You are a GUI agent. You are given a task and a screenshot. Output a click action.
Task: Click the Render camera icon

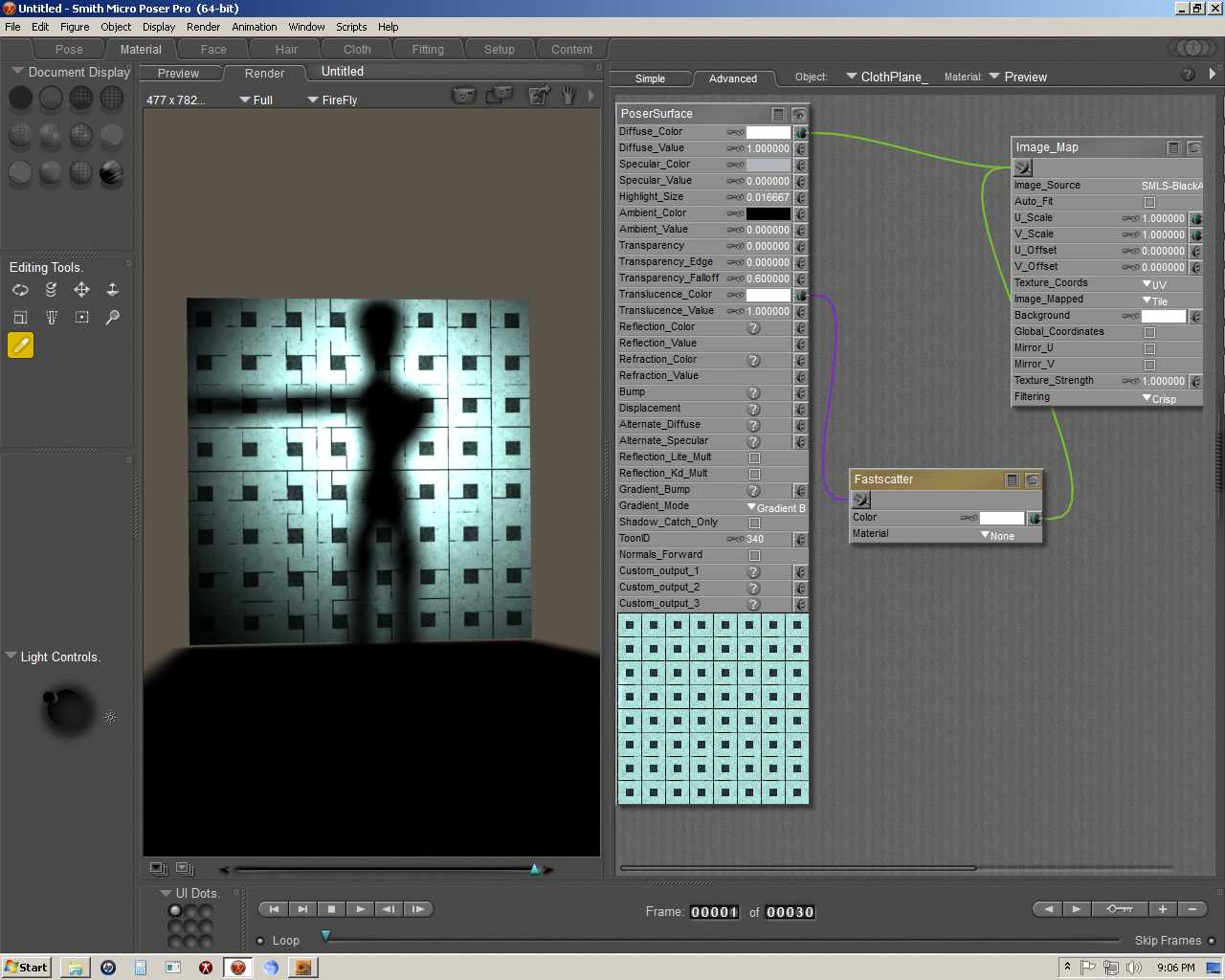(463, 95)
